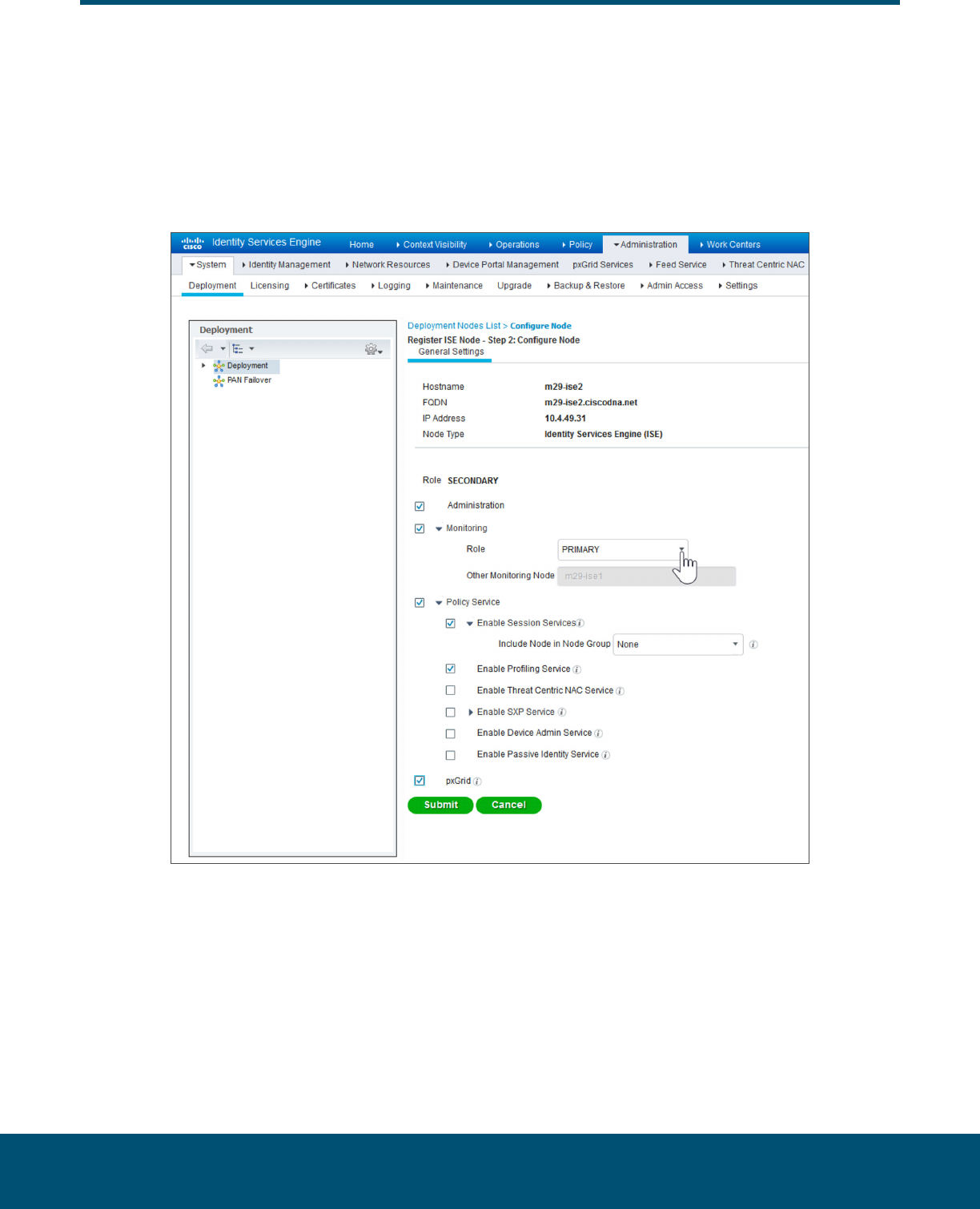Expand the Deployment tree node arrow
The width and height of the screenshot is (980, 1209).
click(203, 365)
